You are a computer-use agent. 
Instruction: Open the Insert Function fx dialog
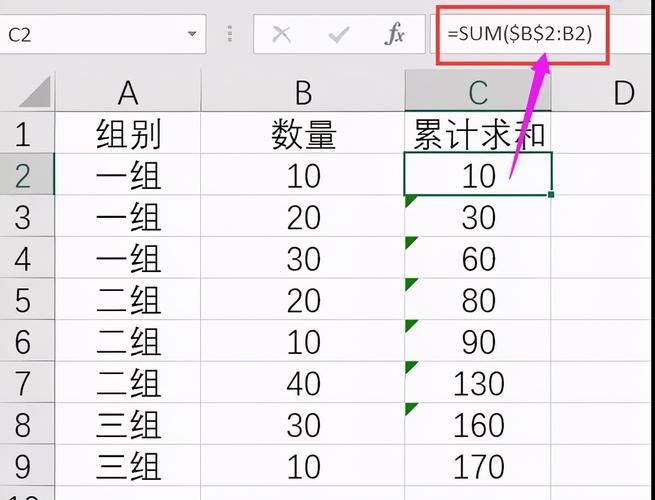394,34
